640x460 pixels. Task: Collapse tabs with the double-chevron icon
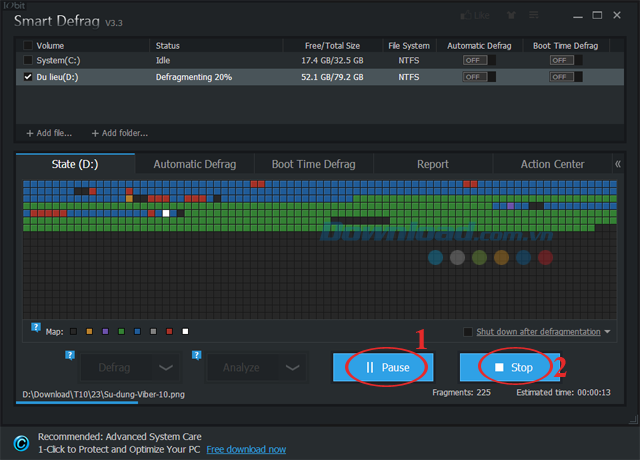618,164
